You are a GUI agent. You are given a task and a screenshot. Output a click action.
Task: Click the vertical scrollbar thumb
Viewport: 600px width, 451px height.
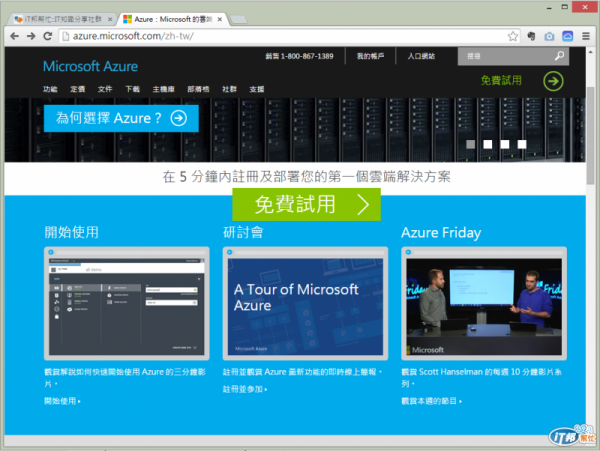[x=590, y=136]
